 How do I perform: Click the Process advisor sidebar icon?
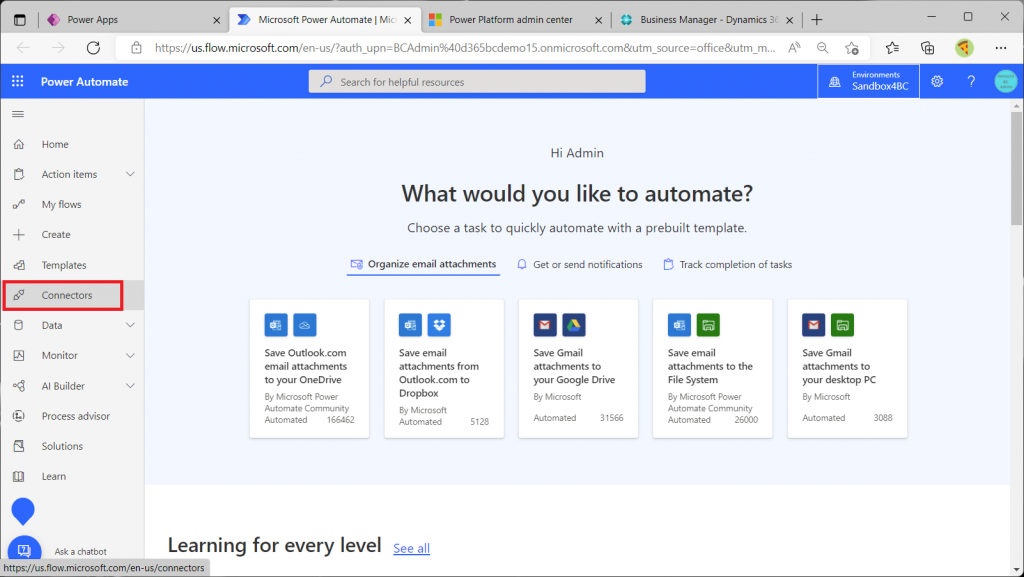19,416
